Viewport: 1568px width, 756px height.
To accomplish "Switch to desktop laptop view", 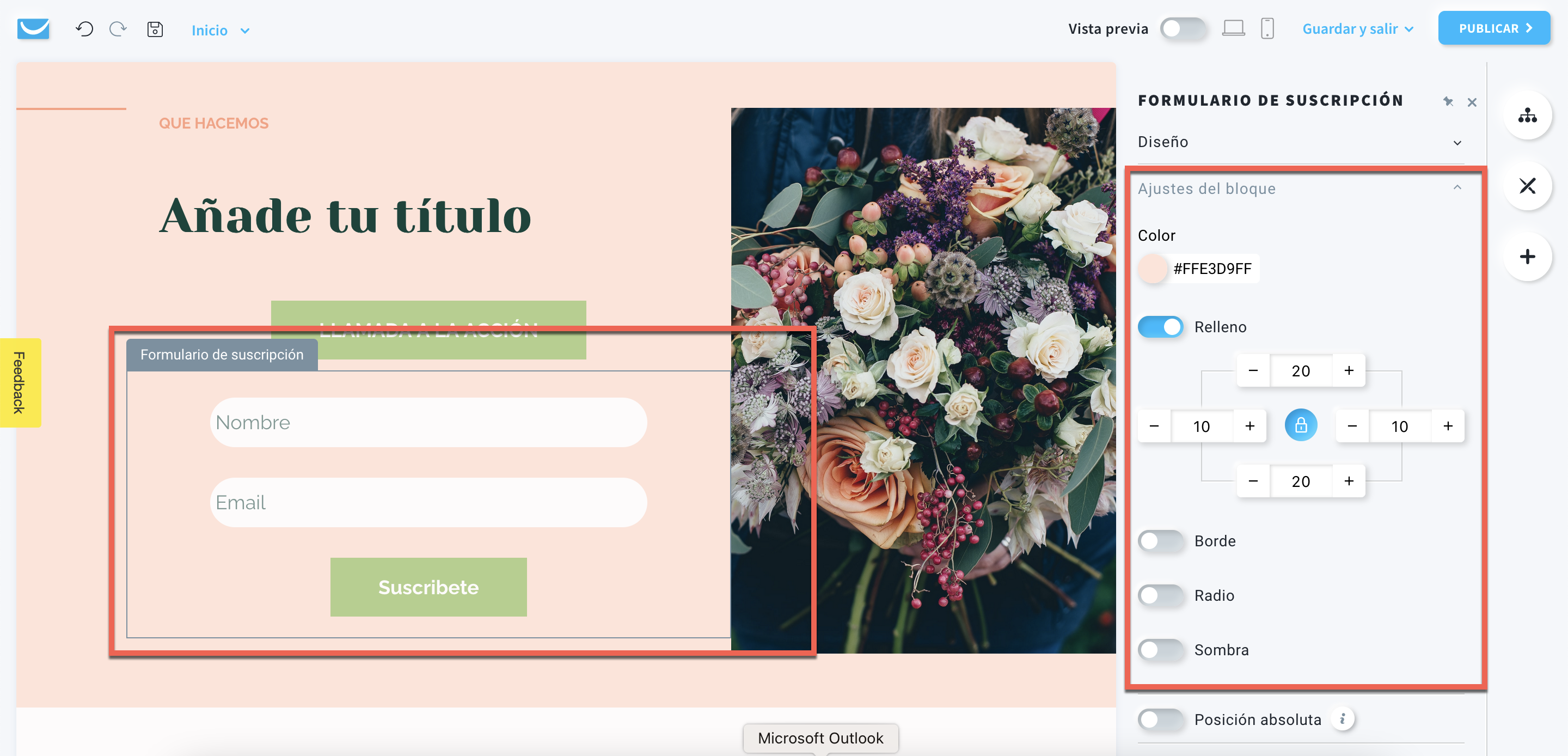I will coord(1233,29).
